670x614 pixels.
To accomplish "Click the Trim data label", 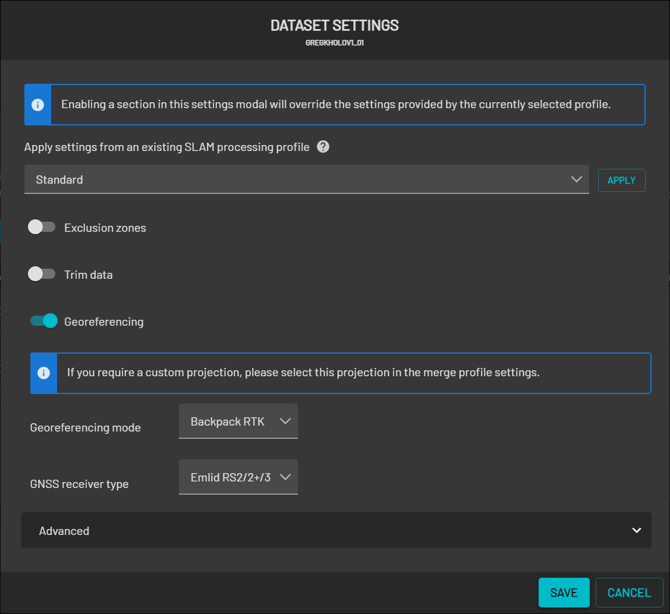I will pos(88,275).
